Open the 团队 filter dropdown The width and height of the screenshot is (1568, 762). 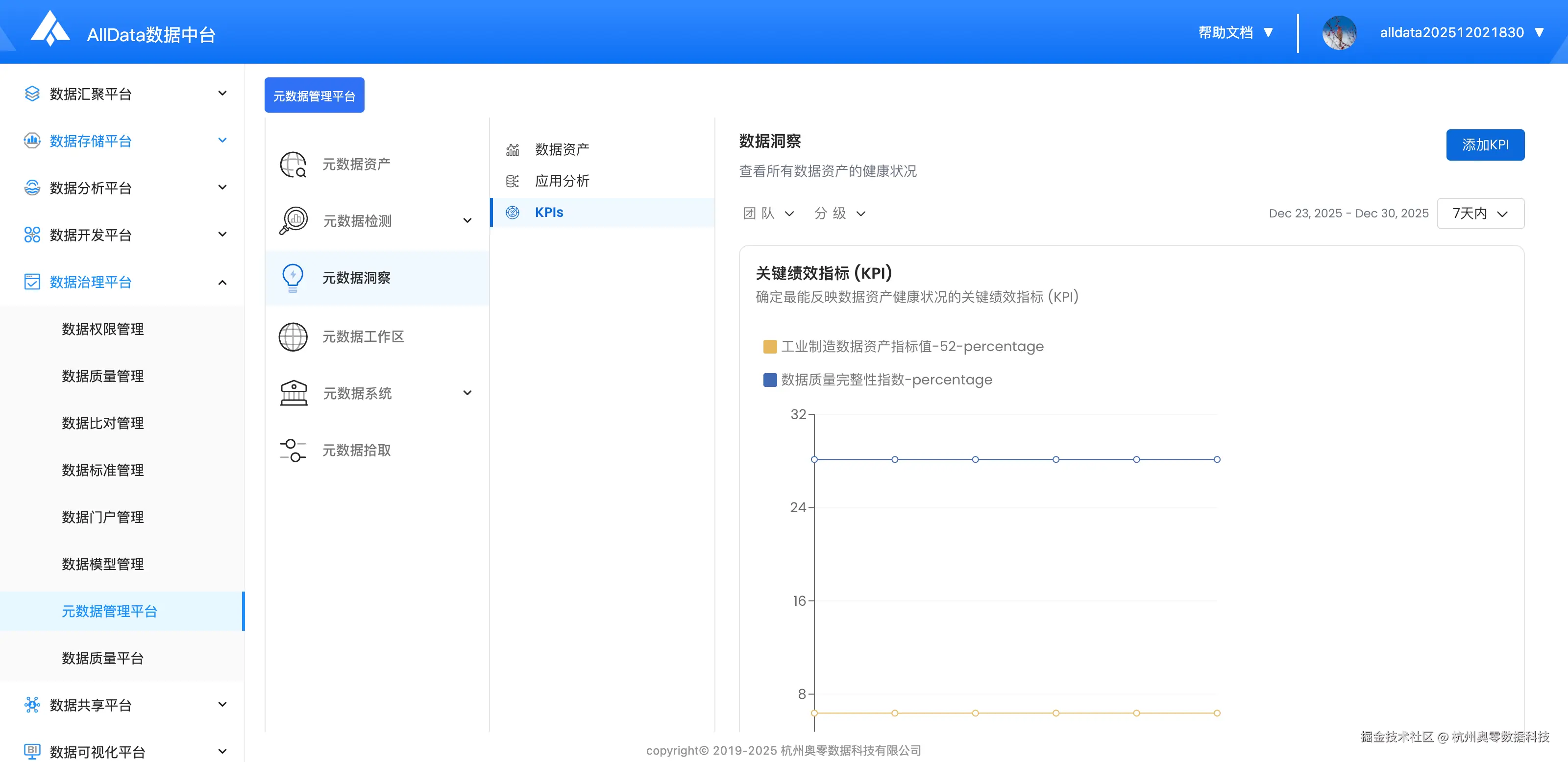(x=769, y=214)
